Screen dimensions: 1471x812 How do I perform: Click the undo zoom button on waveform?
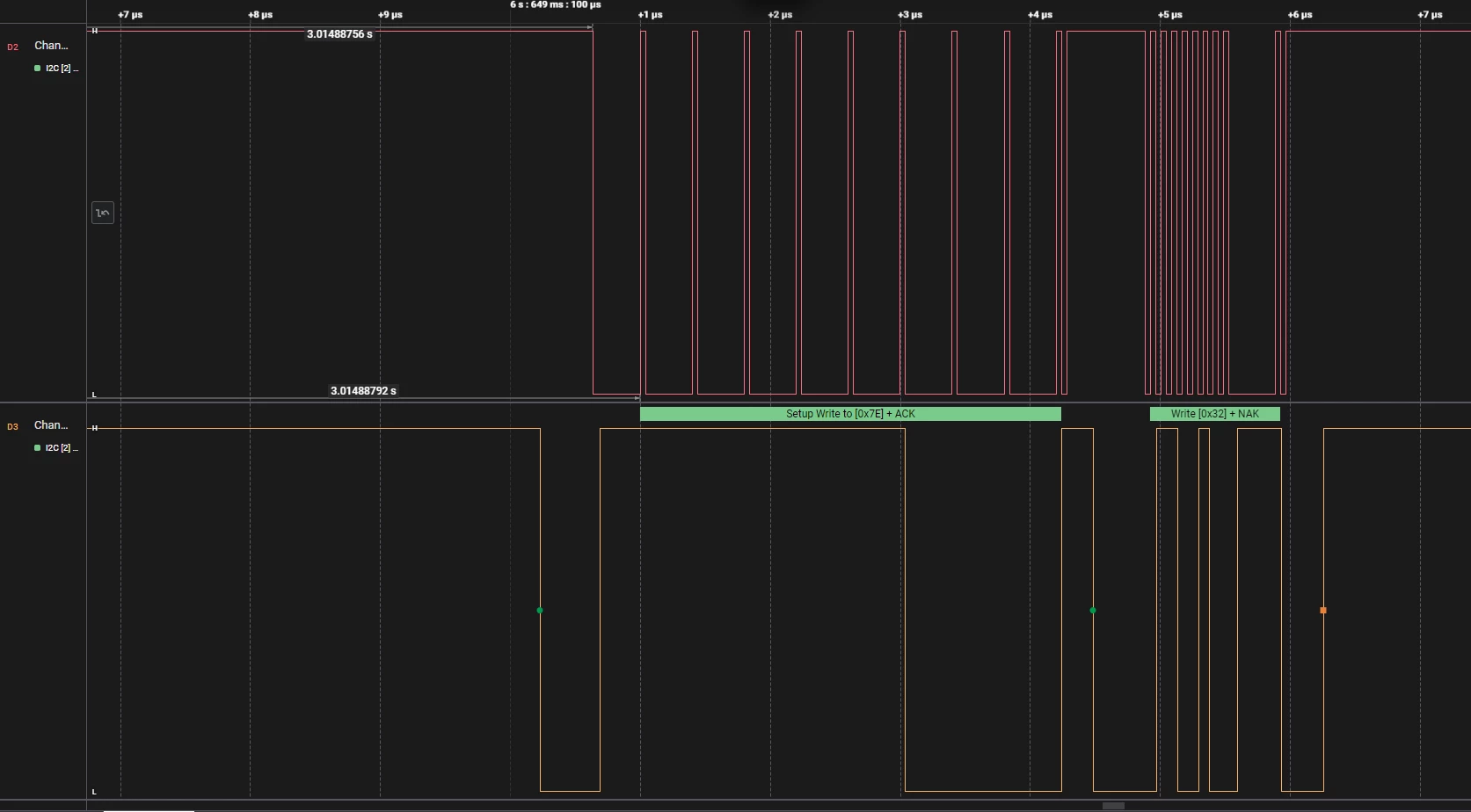103,213
